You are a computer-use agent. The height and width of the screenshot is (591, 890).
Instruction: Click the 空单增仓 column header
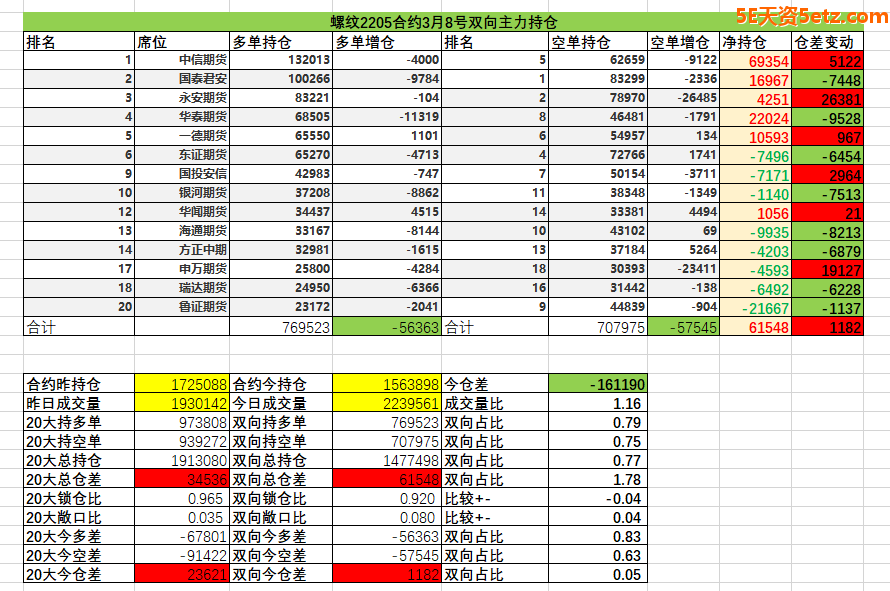[682, 42]
